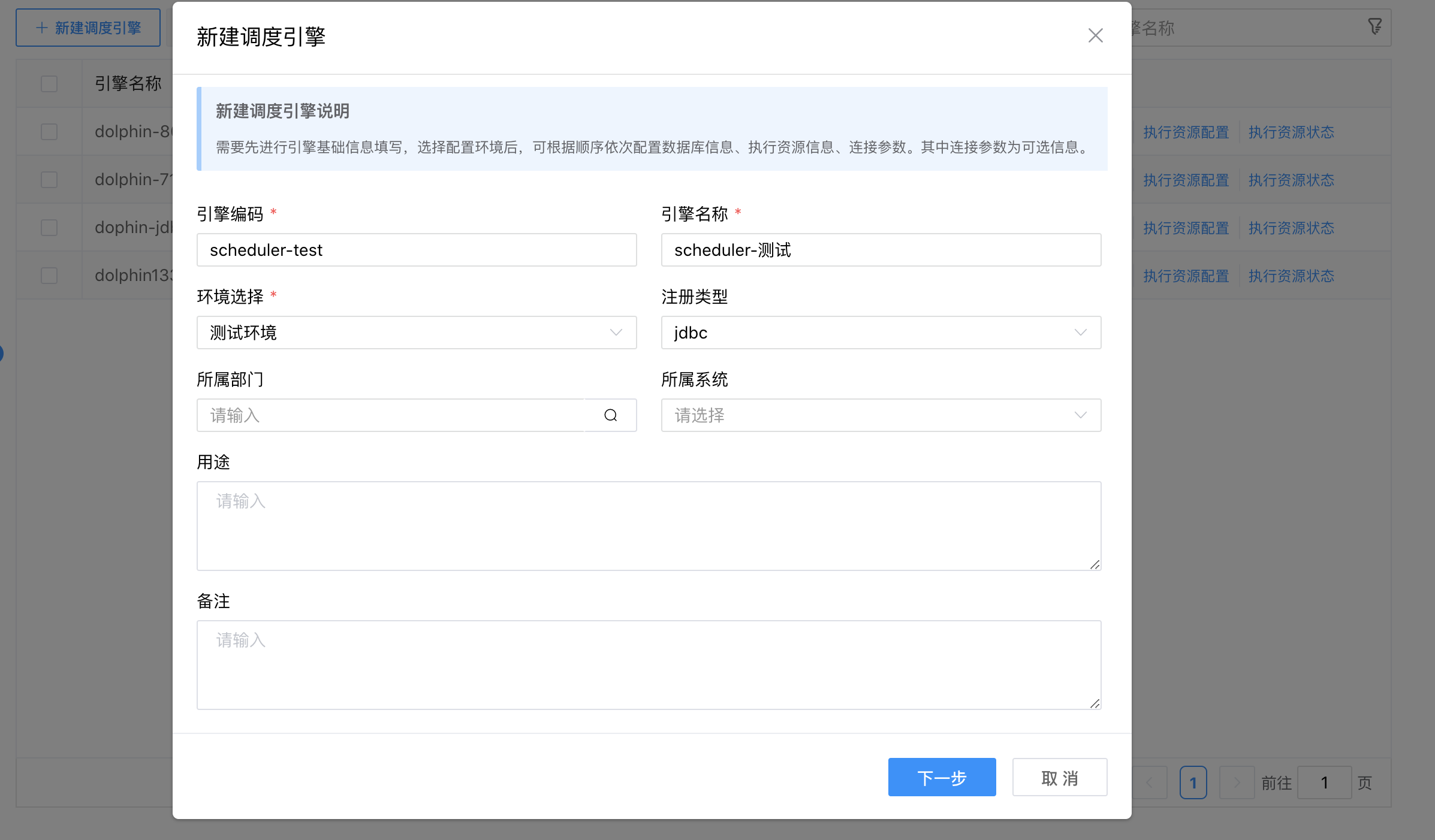
Task: Click the plus icon on 新建调度引擎 button
Action: tap(40, 27)
